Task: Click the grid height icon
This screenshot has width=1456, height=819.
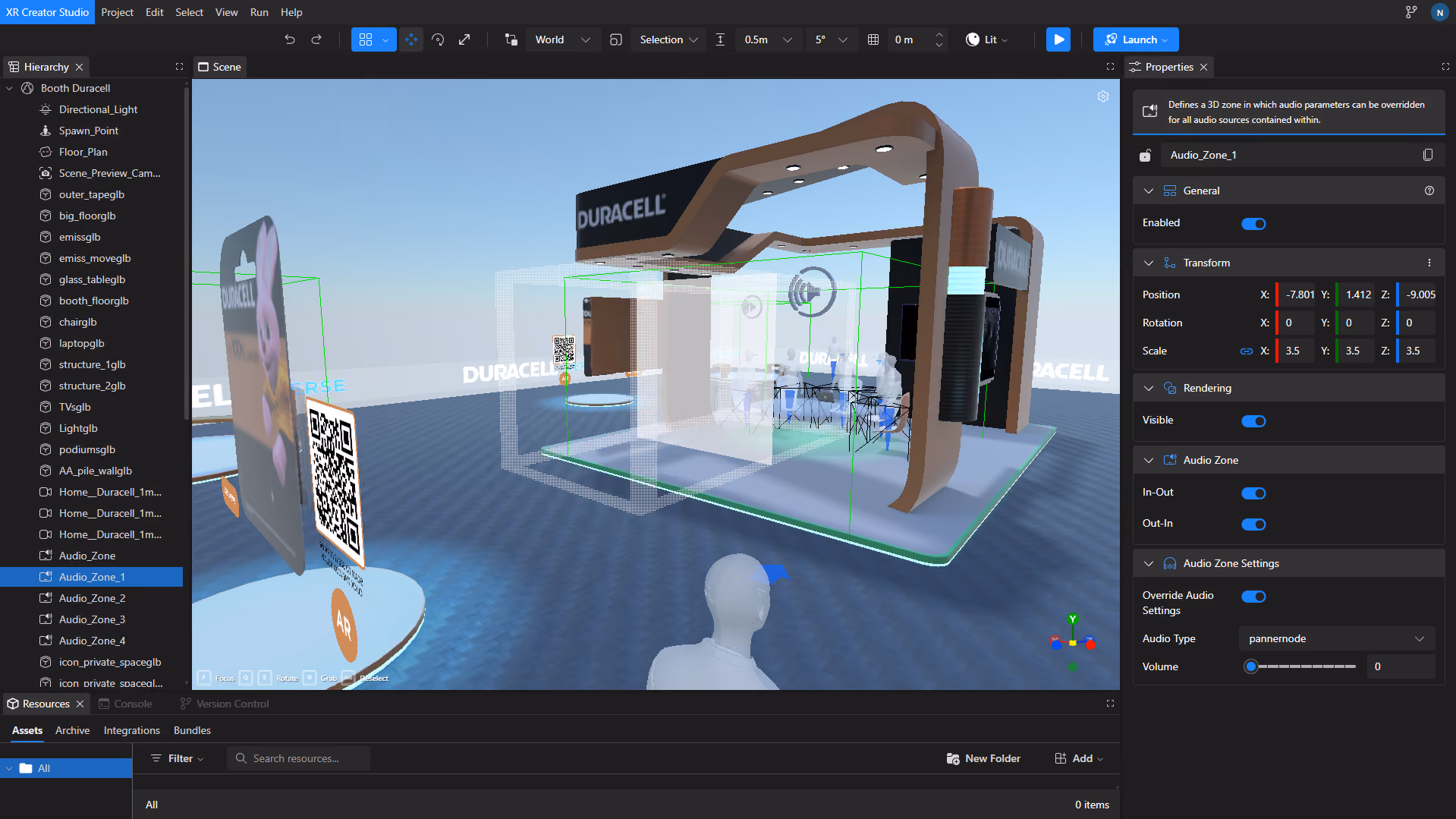Action: [x=873, y=39]
